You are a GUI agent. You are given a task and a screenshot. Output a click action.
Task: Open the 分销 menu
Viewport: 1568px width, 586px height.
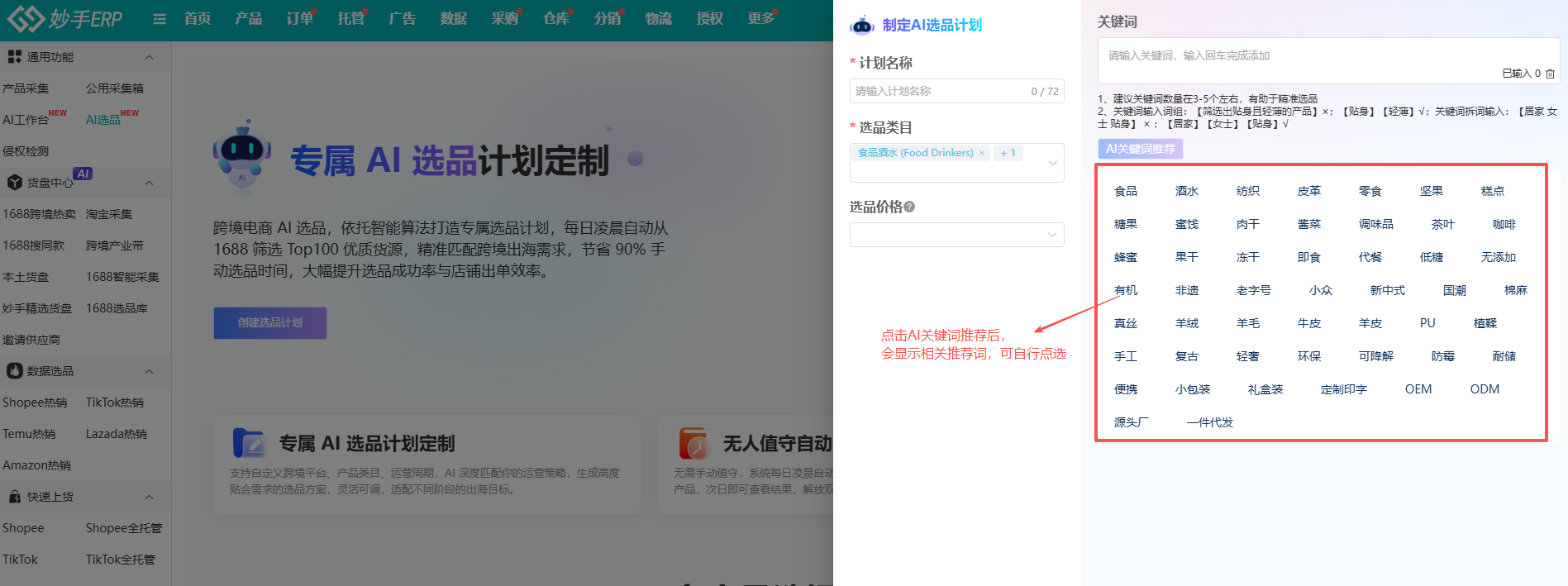(608, 18)
